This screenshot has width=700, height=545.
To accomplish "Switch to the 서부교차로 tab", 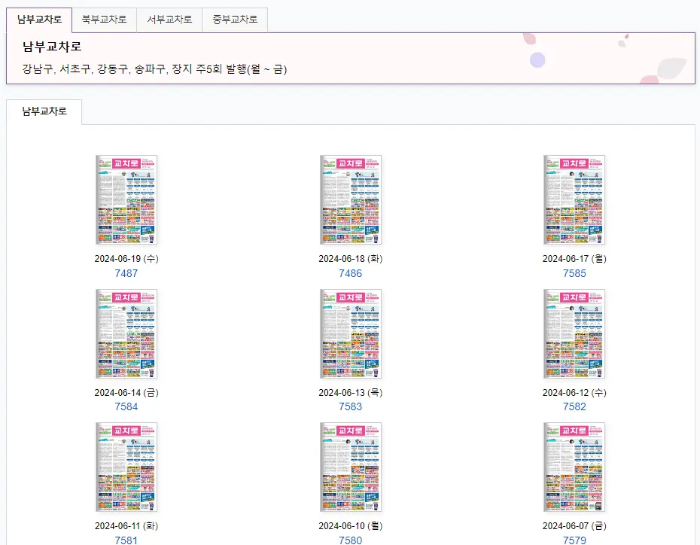I will tap(170, 20).
